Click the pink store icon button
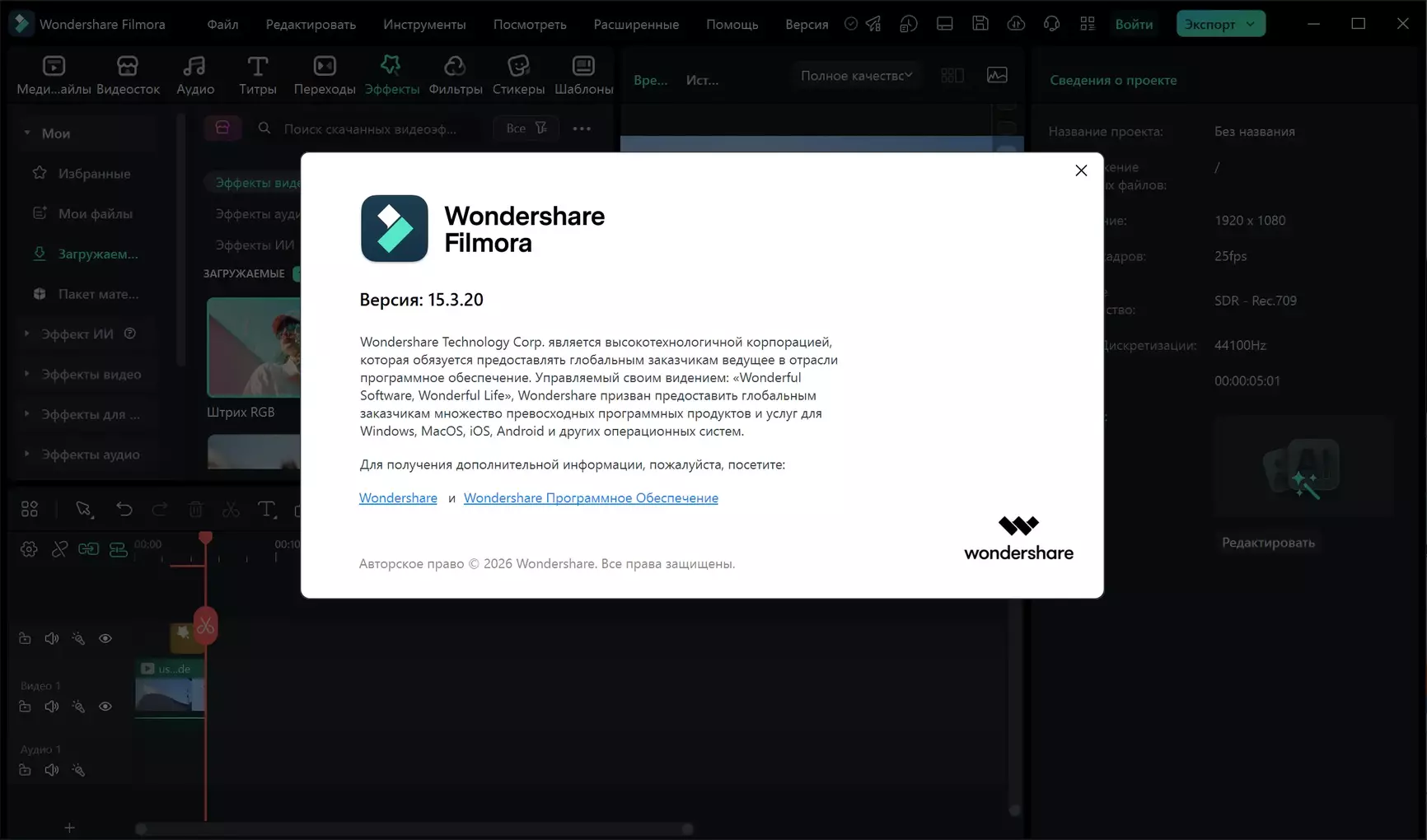Viewport: 1427px width, 840px height. click(x=222, y=128)
